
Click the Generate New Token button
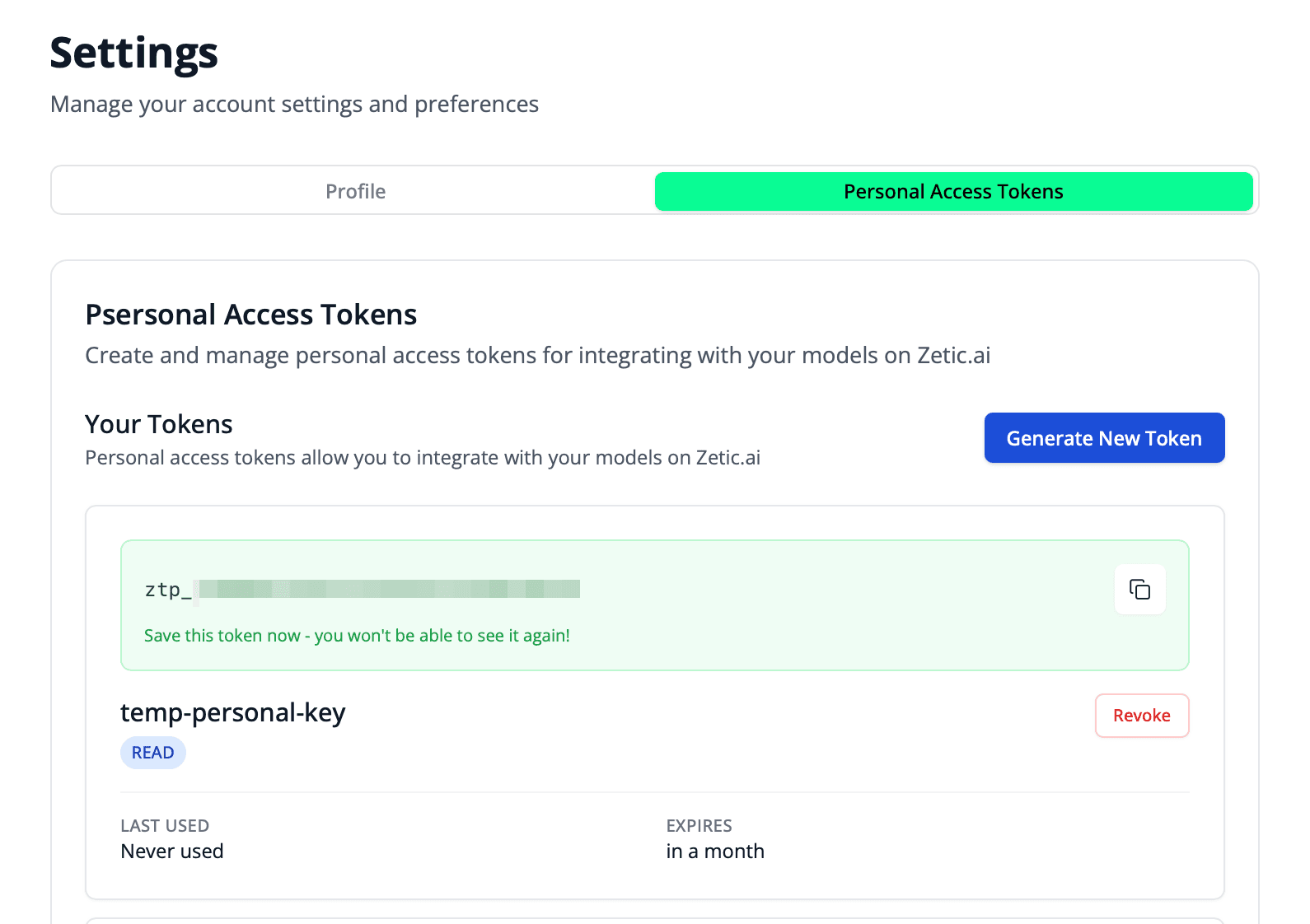pos(1103,437)
